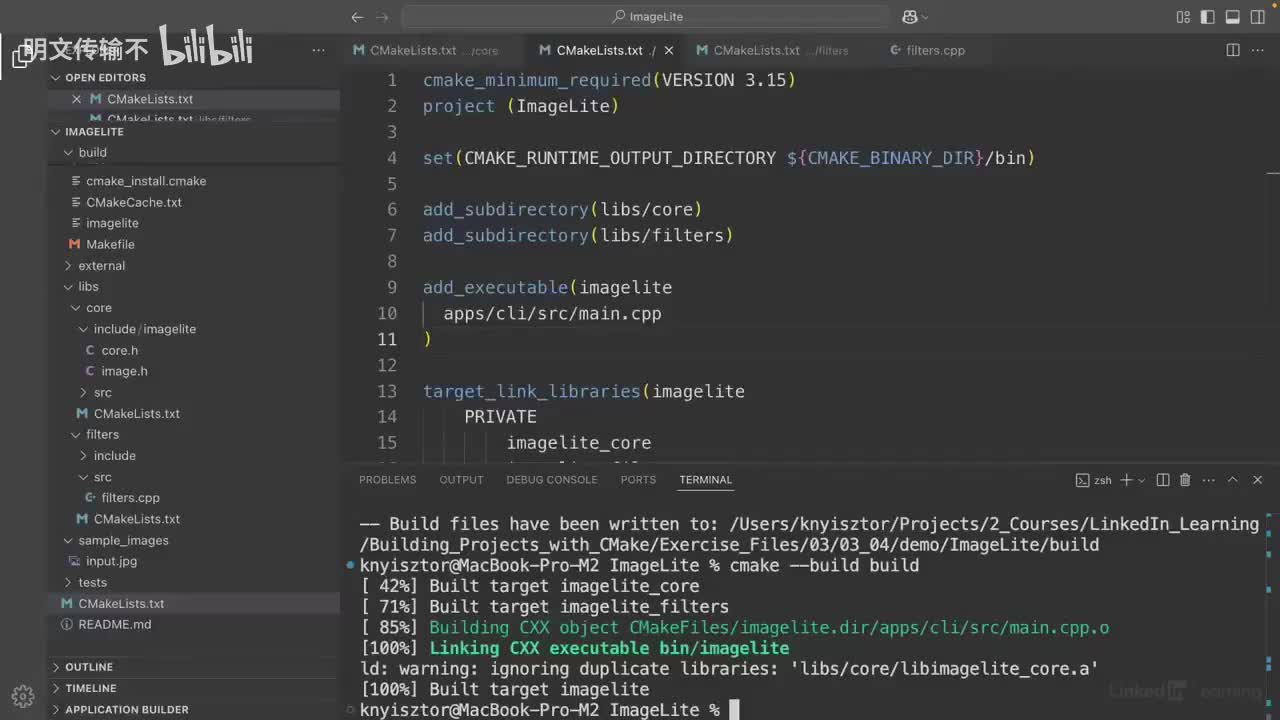The width and height of the screenshot is (1280, 720).
Task: Select the root CMakeLists.txt in tree
Action: point(121,604)
